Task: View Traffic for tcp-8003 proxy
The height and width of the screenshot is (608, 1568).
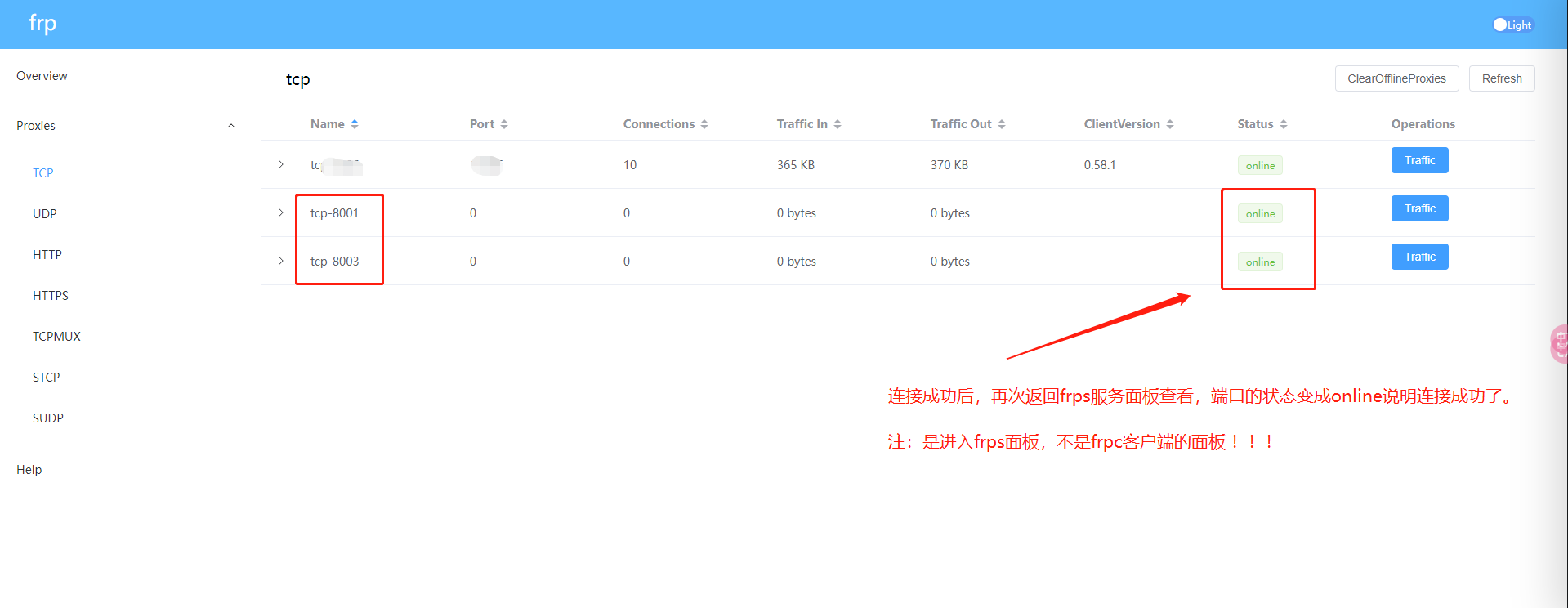Action: [1419, 257]
